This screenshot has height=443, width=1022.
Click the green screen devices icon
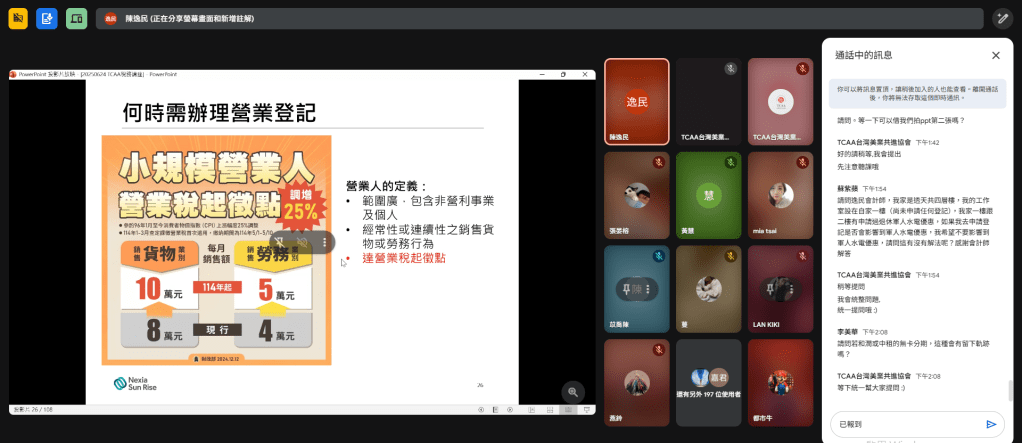point(76,18)
